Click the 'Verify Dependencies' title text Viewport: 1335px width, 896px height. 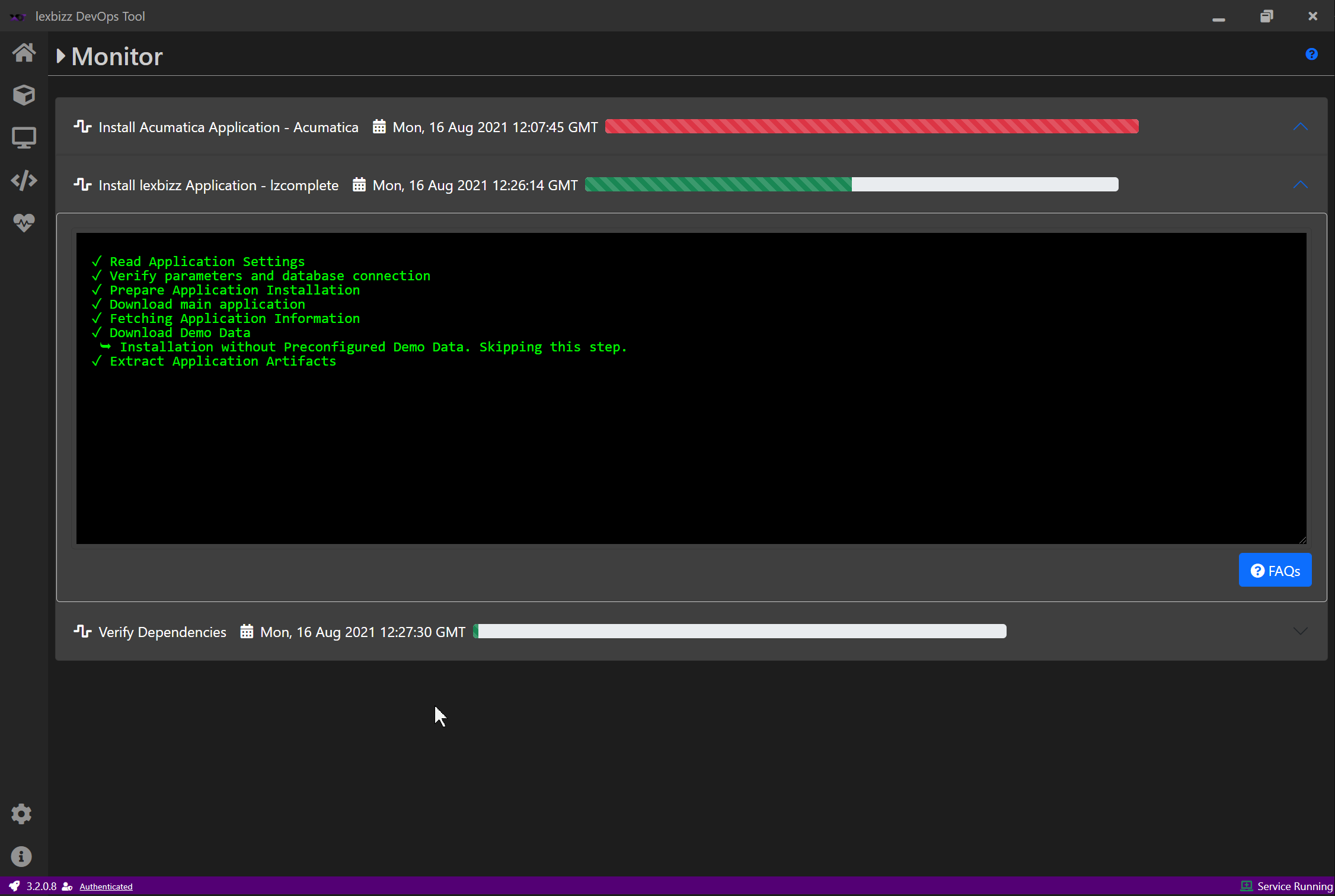coord(162,632)
